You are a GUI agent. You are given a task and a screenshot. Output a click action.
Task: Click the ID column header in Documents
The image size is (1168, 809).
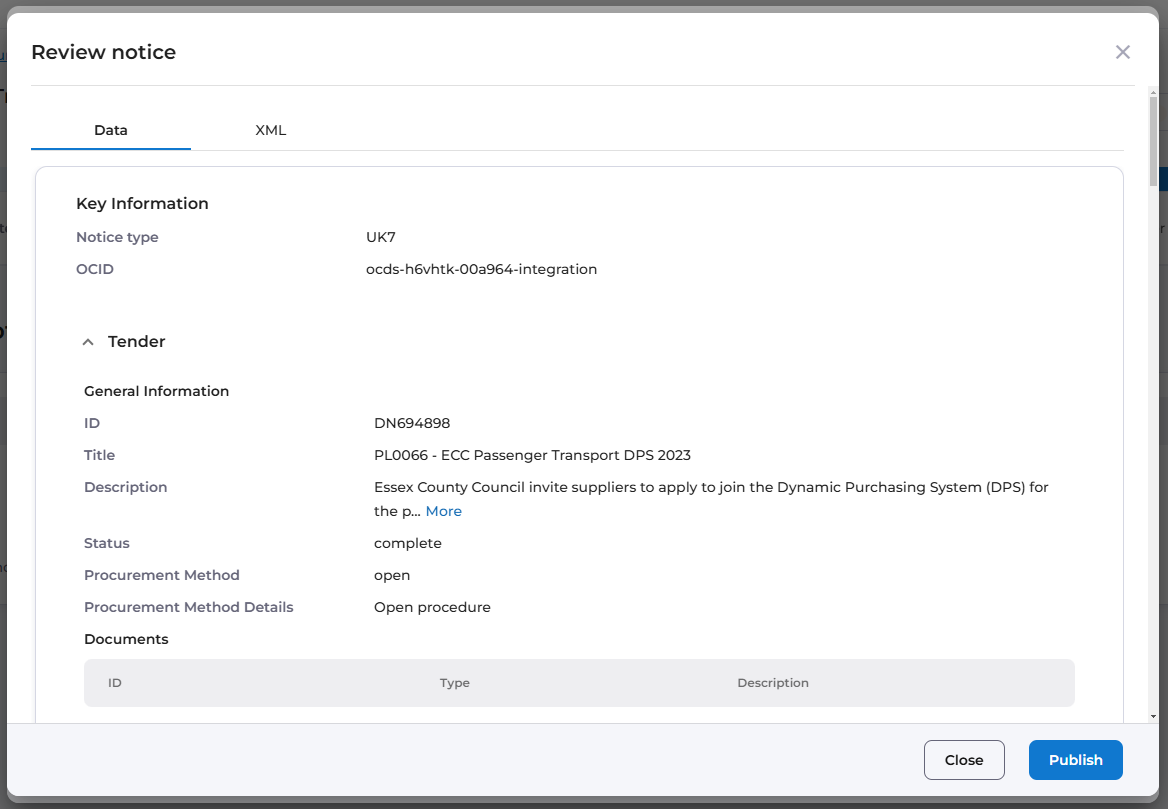tap(115, 683)
